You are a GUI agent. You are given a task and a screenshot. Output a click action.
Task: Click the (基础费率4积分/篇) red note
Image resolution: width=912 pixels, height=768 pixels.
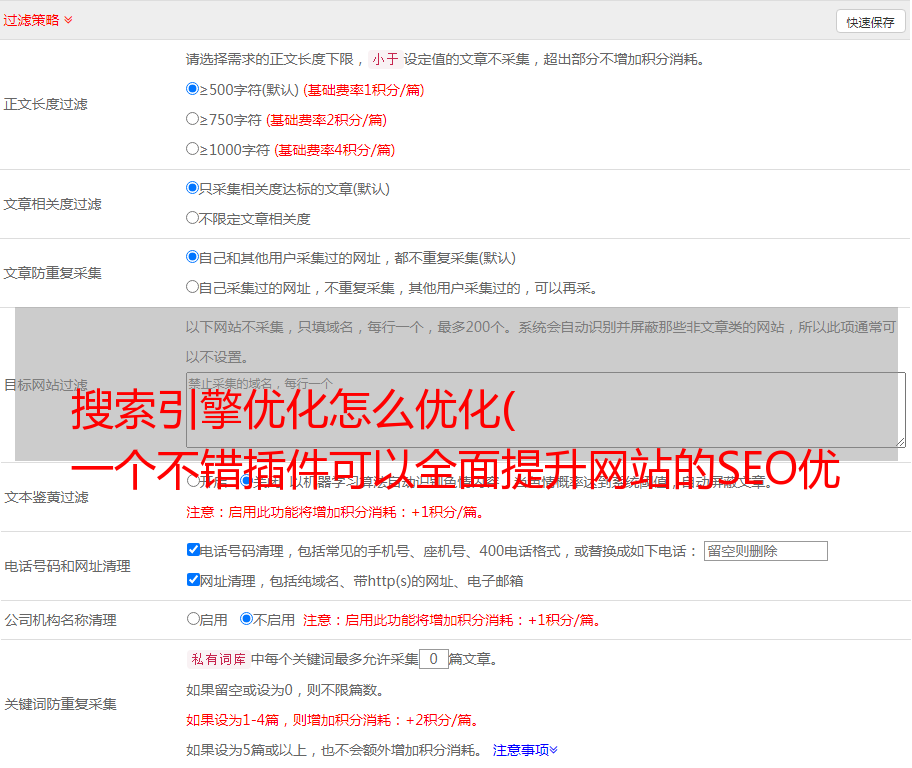click(x=335, y=150)
